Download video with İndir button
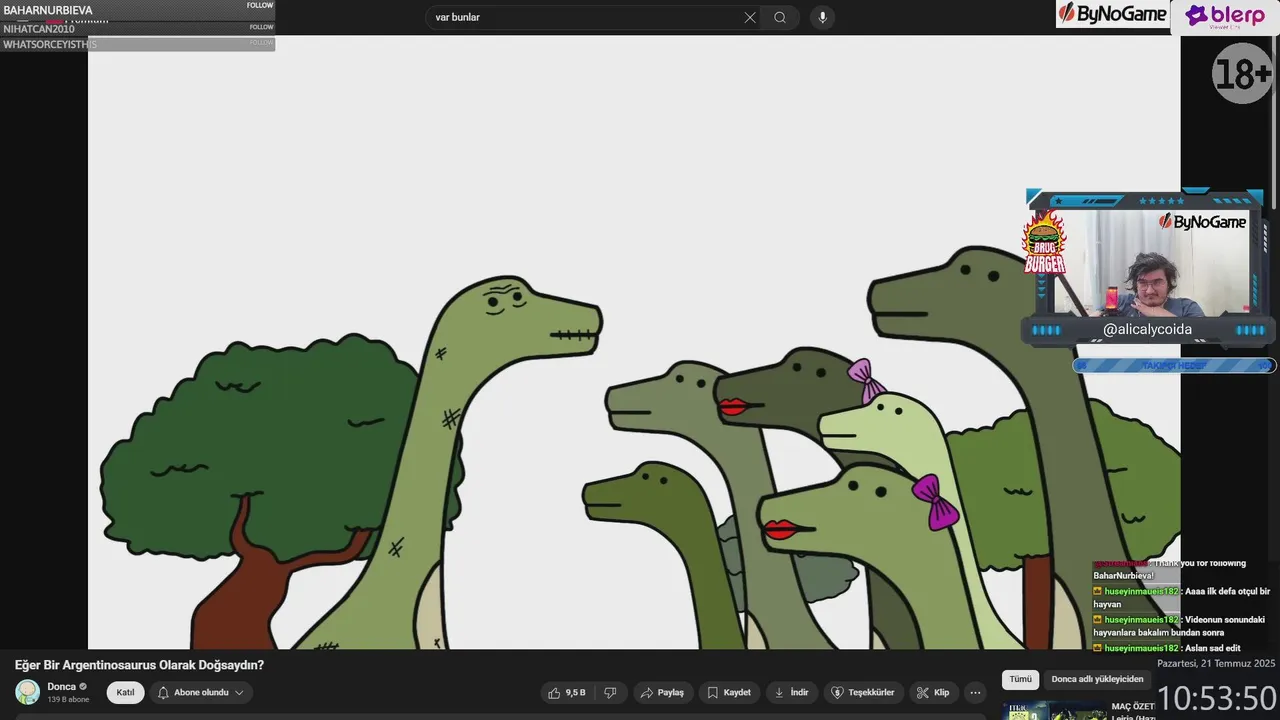Screen dimensions: 1280x720 pyautogui.click(x=792, y=692)
